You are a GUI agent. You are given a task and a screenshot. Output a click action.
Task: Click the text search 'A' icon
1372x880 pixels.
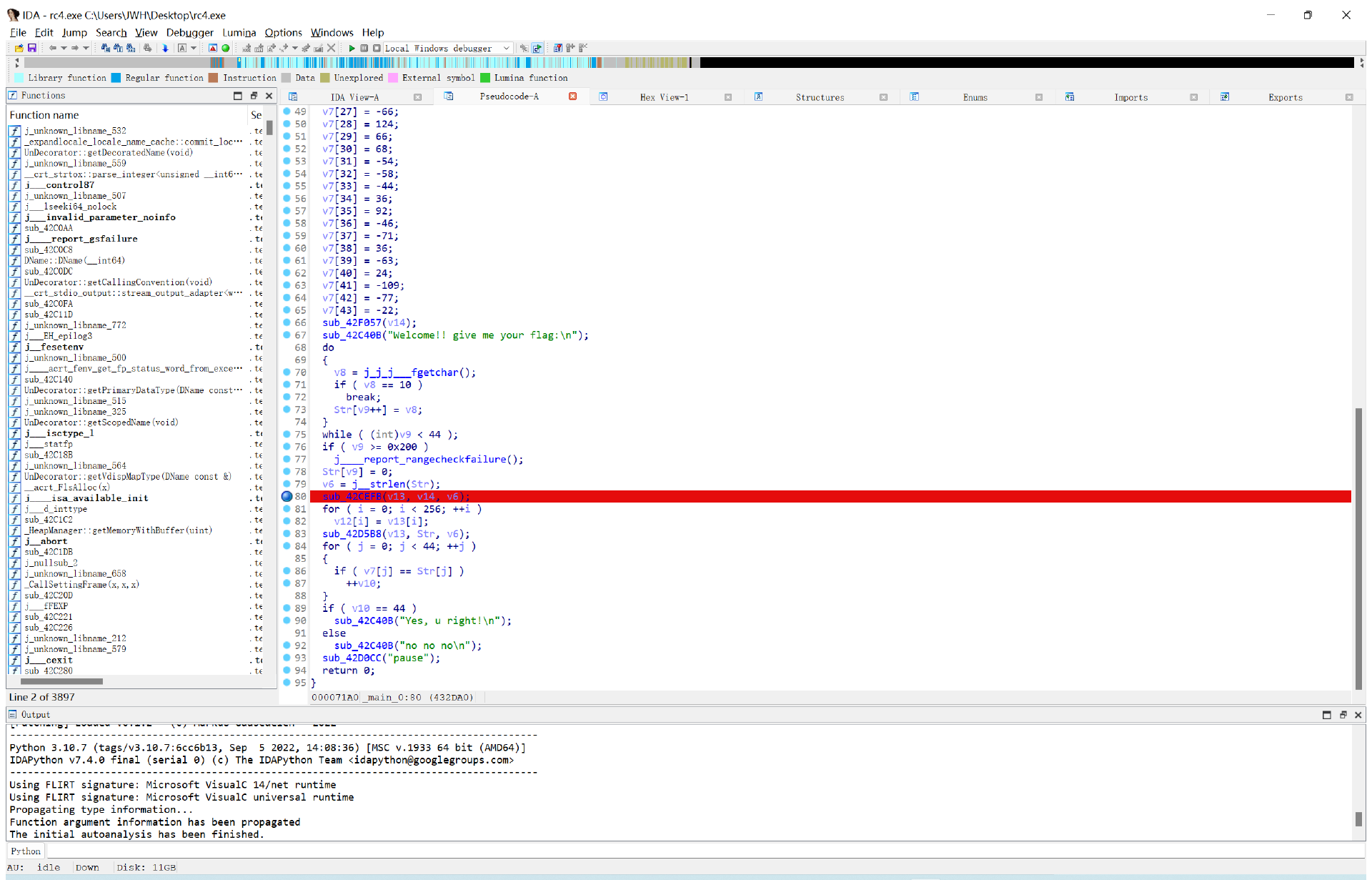click(182, 48)
